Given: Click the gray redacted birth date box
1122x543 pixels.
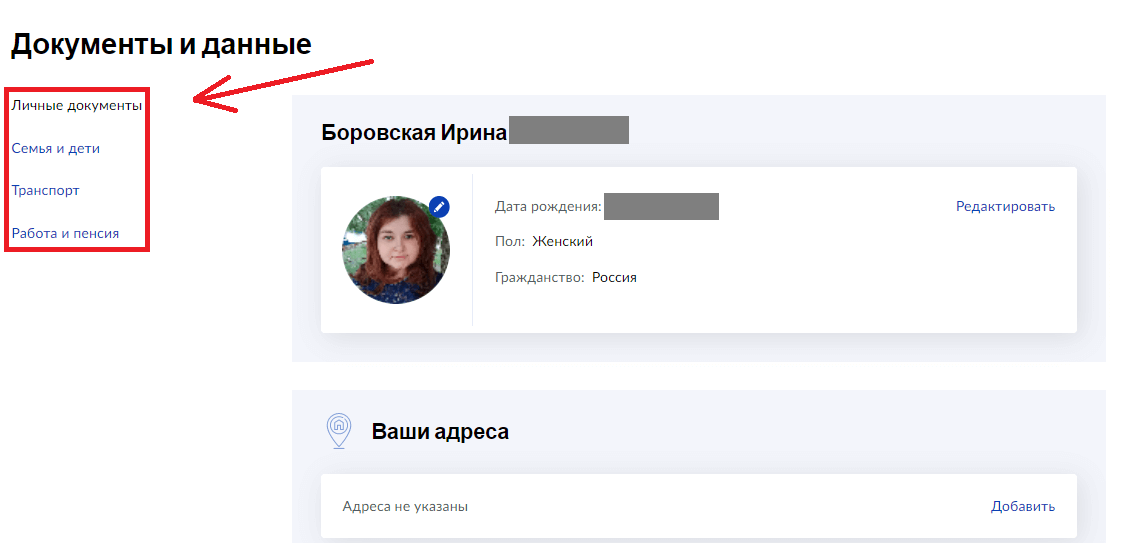Looking at the screenshot, I should (661, 207).
